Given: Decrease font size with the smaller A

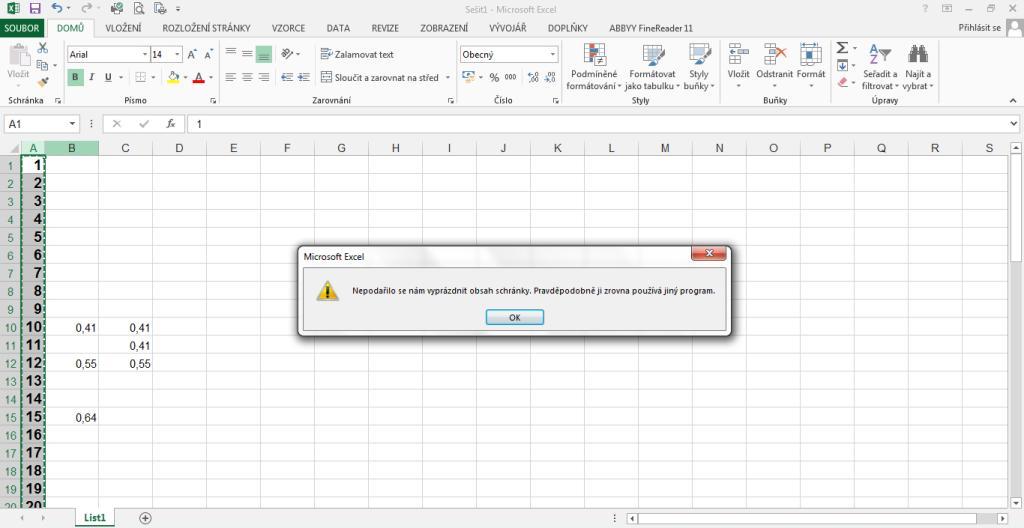Looking at the screenshot, I should pyautogui.click(x=208, y=55).
